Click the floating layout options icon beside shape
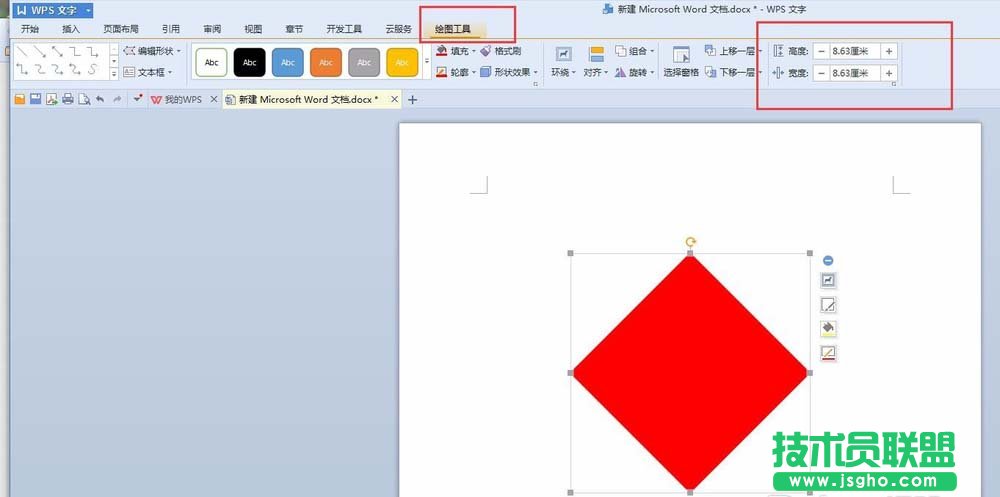 coord(828,281)
